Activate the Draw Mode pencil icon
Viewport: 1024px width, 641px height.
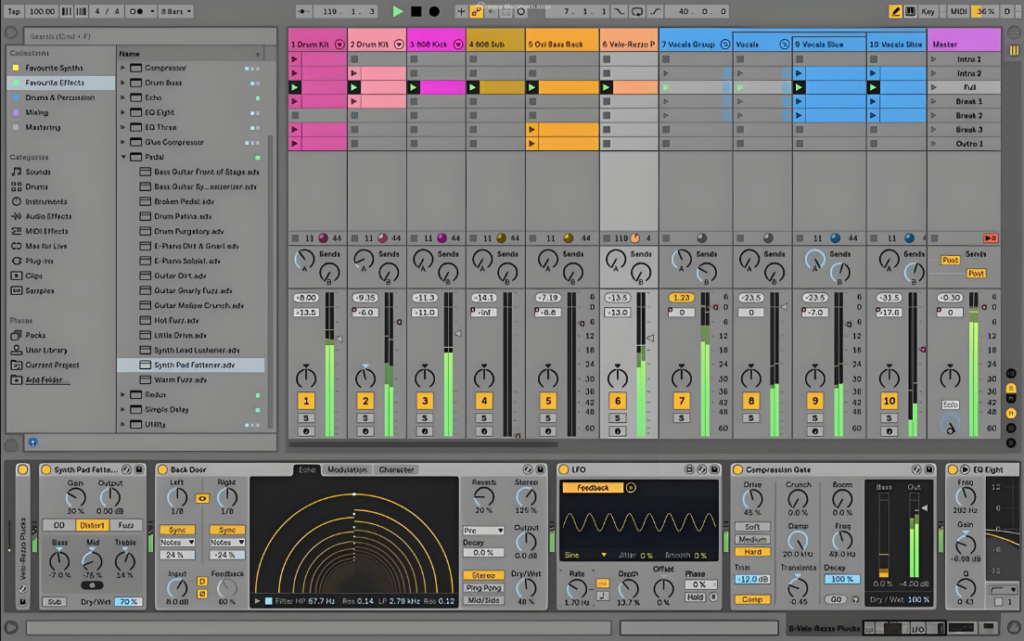pos(896,11)
